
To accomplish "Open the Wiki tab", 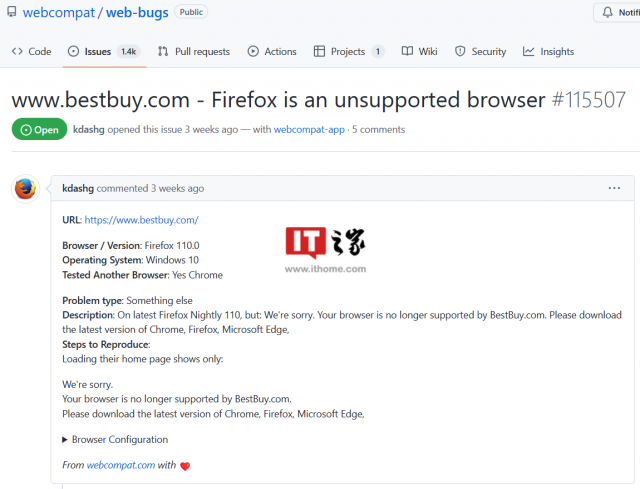I will [420, 51].
